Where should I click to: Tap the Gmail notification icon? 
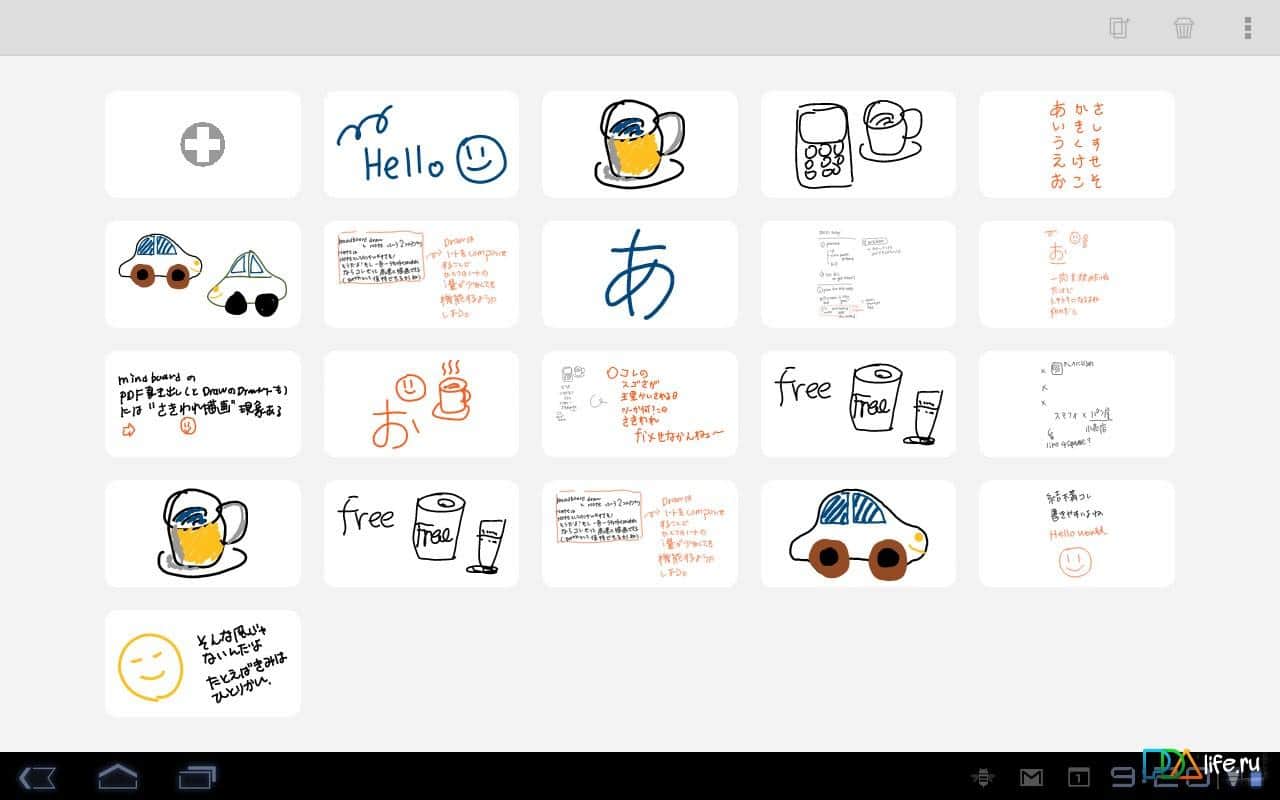[x=1031, y=777]
